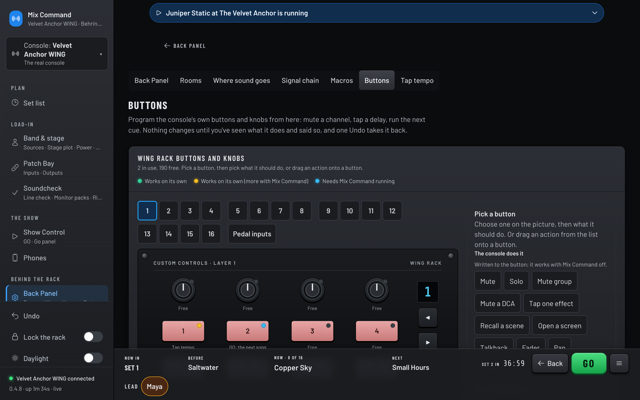Choose the Mute action
The image size is (640, 400).
[488, 281]
